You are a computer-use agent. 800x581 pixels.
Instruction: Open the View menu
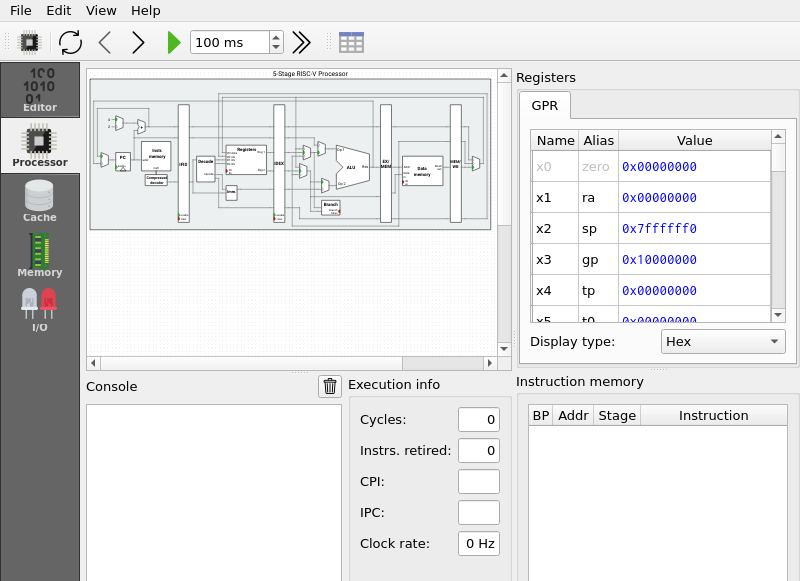101,10
